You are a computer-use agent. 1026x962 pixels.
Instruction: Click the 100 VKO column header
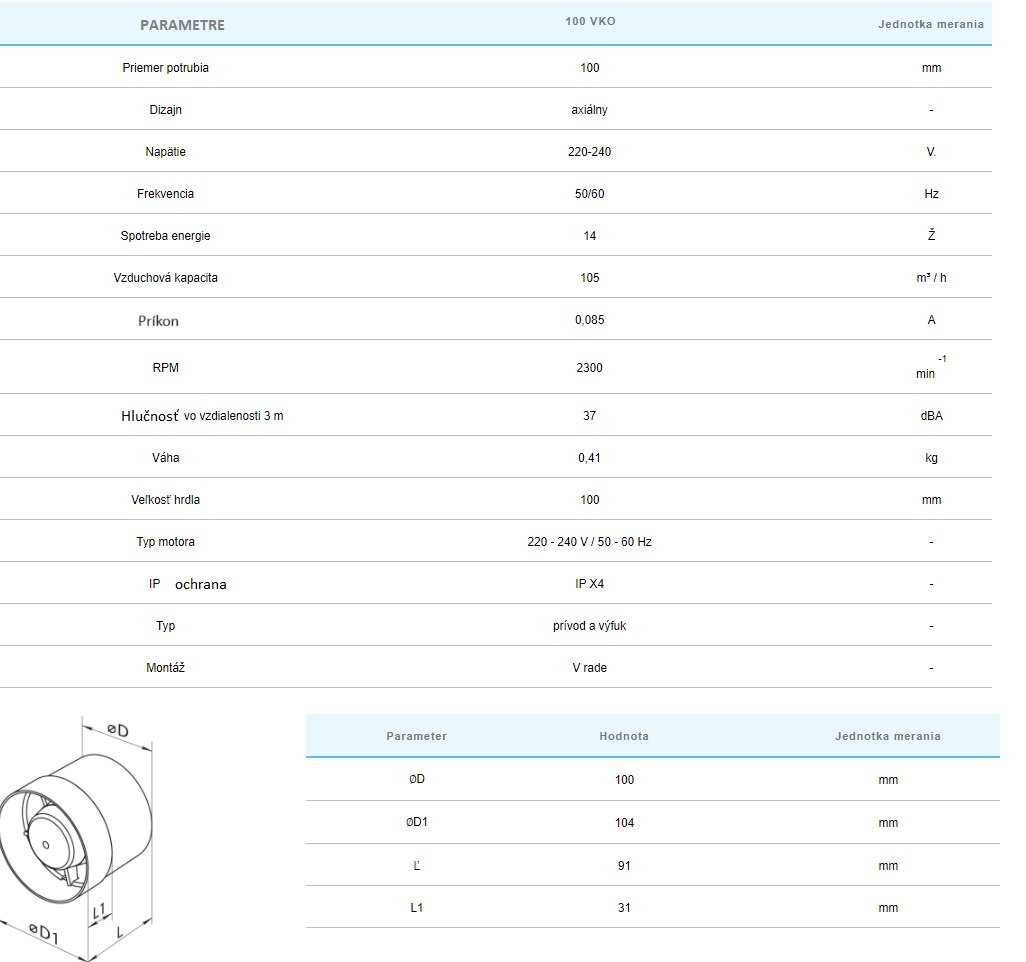590,21
